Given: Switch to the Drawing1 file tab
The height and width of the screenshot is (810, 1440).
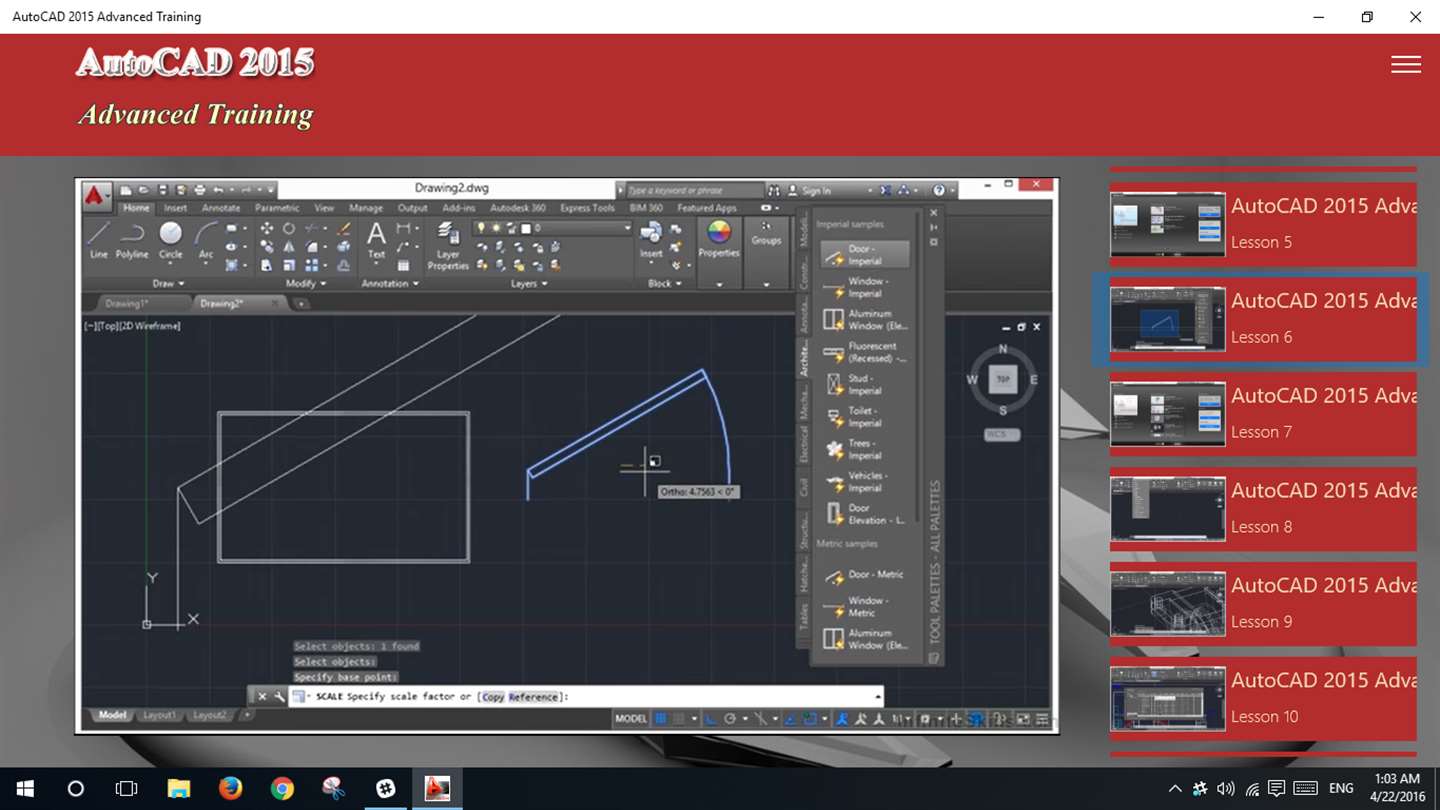Looking at the screenshot, I should (x=127, y=303).
